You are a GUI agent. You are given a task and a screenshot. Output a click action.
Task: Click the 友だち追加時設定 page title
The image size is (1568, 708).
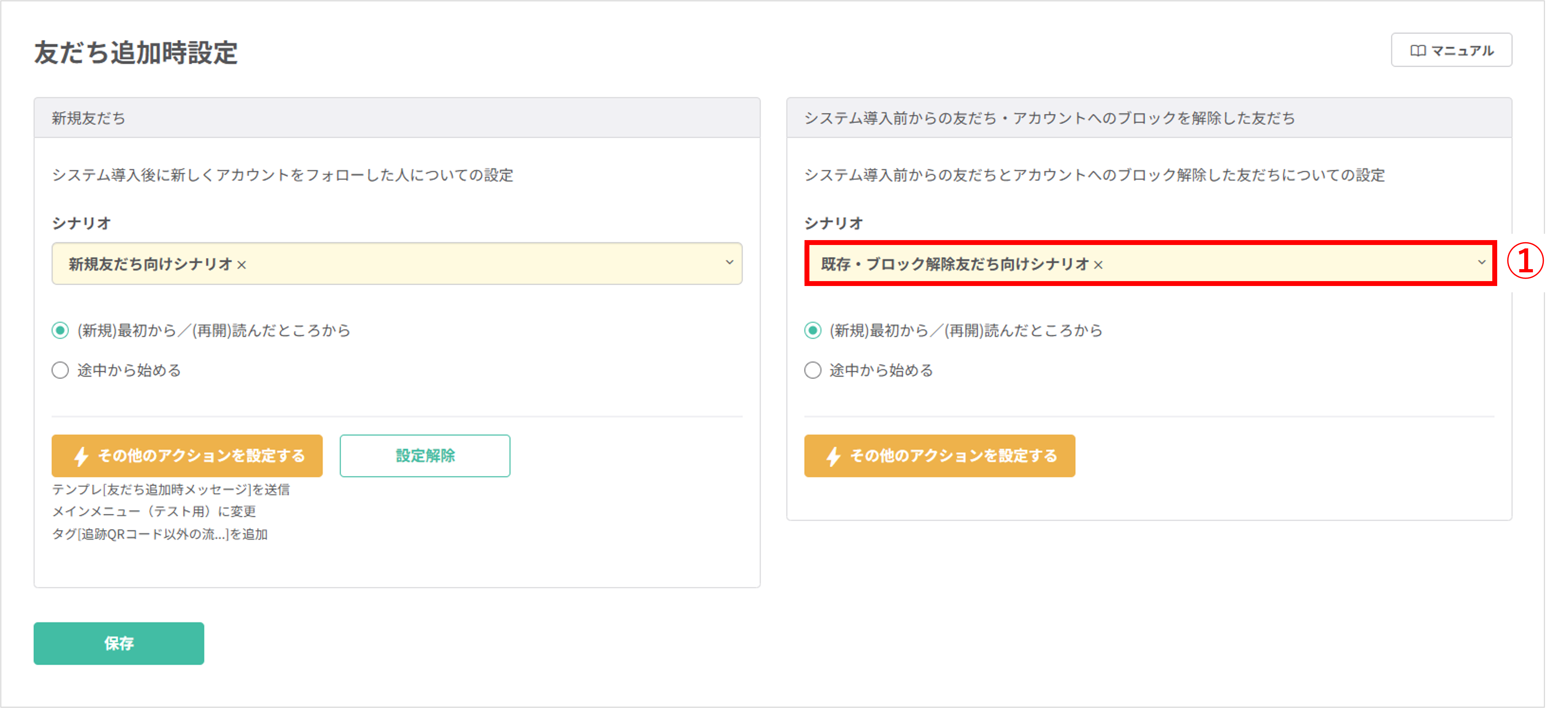pos(136,52)
